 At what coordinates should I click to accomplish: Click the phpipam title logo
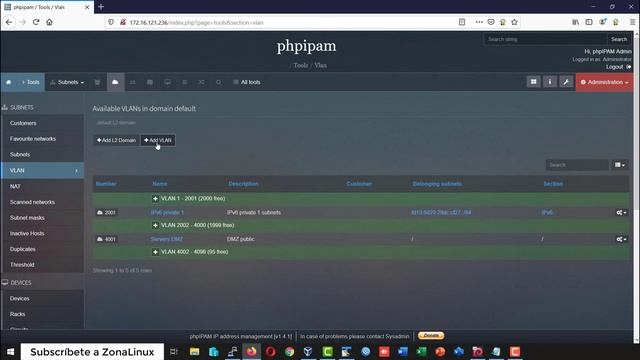pos(307,46)
